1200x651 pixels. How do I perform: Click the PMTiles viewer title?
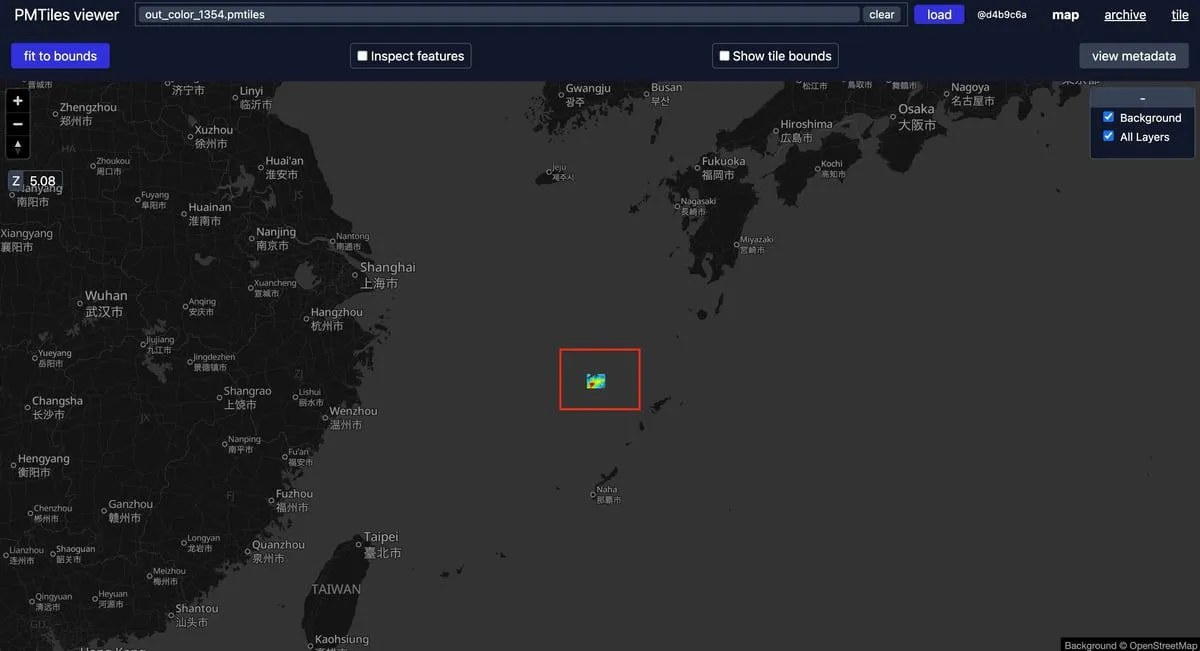(66, 15)
